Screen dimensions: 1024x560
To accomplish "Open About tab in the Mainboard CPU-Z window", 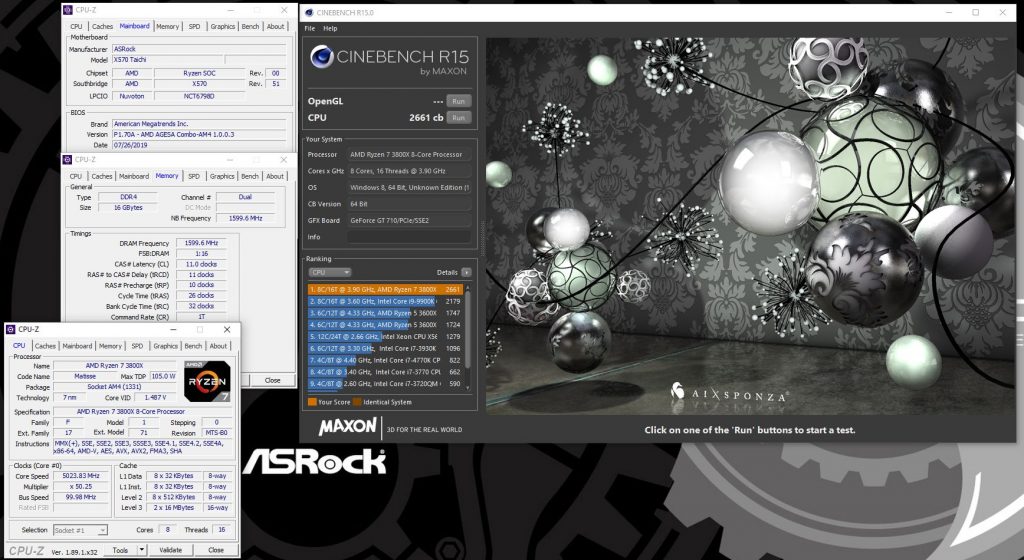I will [276, 27].
